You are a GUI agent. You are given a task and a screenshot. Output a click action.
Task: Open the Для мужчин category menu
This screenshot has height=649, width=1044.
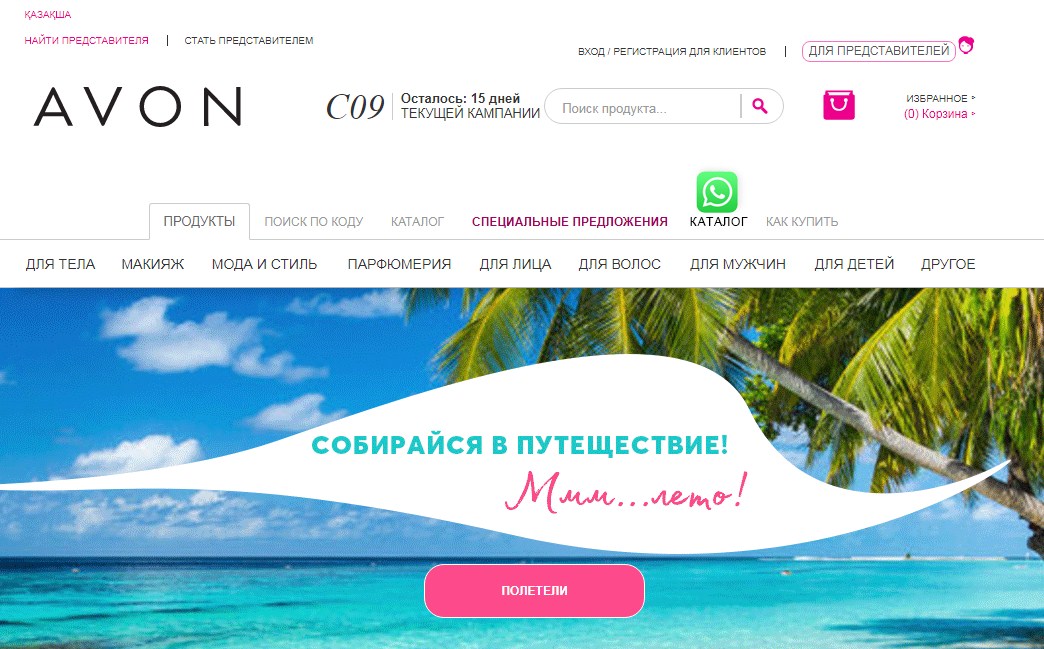coord(738,264)
